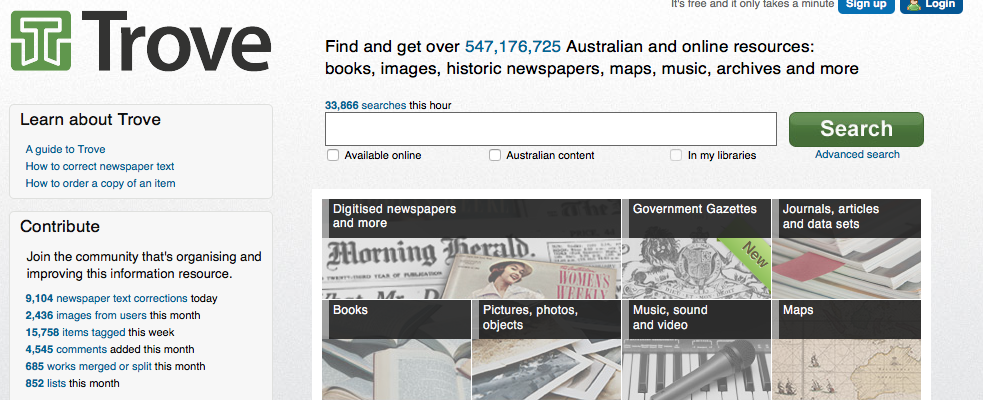Image resolution: width=983 pixels, height=400 pixels.
Task: Browse the Books category tile
Action: (x=396, y=348)
